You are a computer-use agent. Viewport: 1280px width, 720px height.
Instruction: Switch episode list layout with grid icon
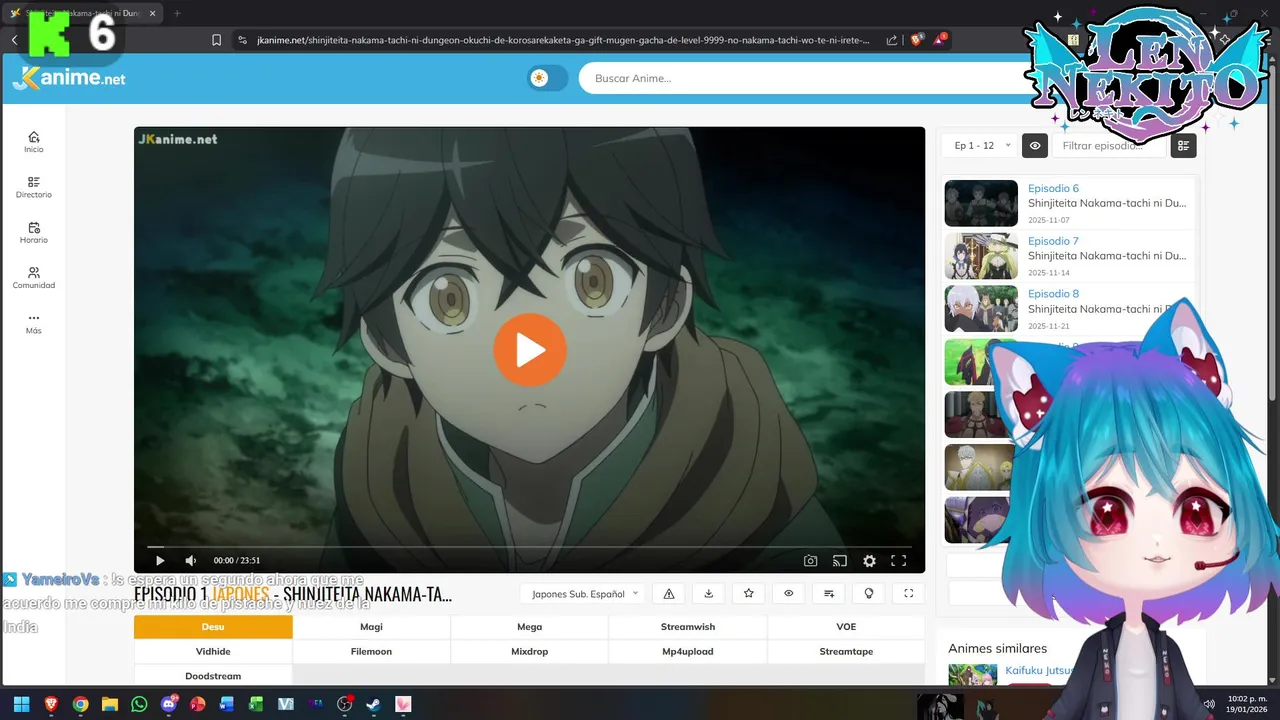1183,146
